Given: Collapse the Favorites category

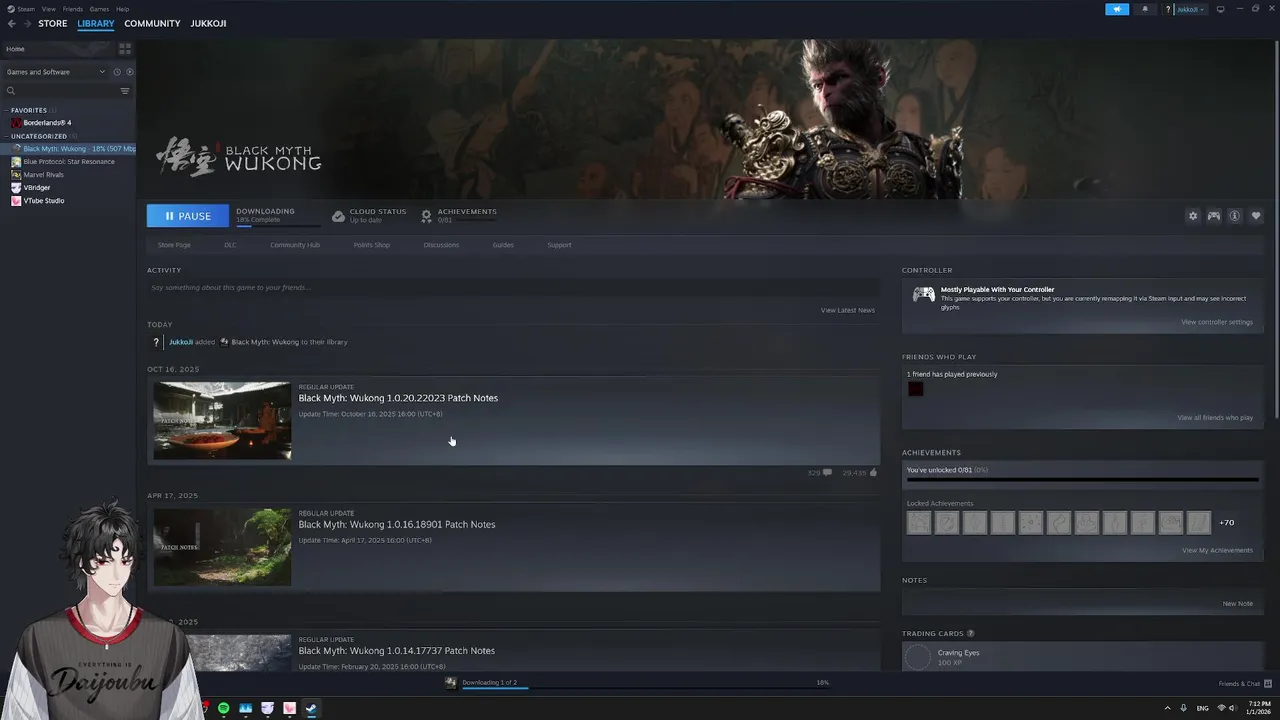Looking at the screenshot, I should click(x=6, y=110).
